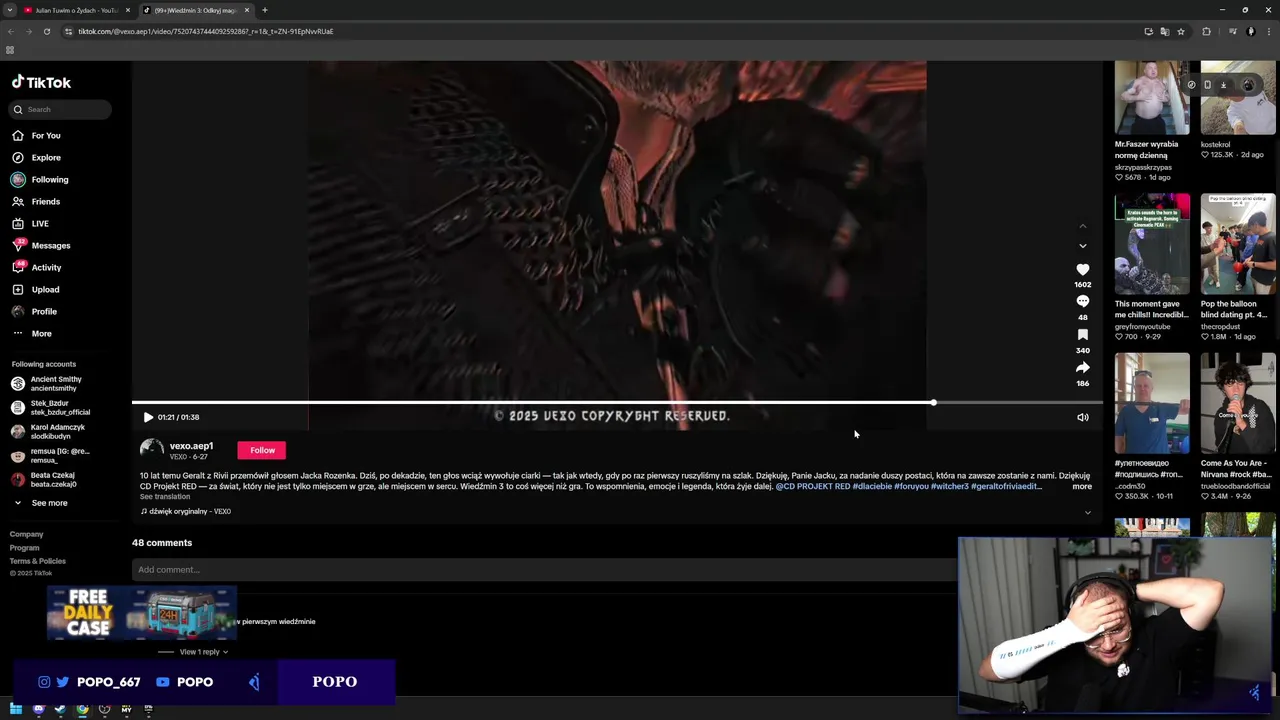Open the Terms & Policies footer link
Screen dimensions: 1280x720
pos(38,561)
